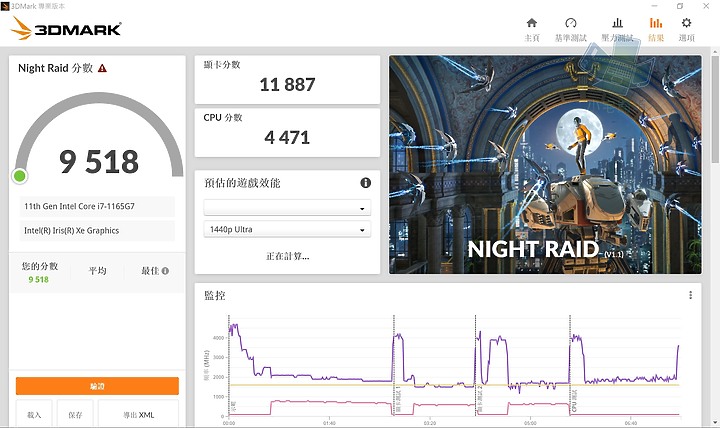Click the 3DMark logo
Screen dimensions: 720x428
[66, 28]
